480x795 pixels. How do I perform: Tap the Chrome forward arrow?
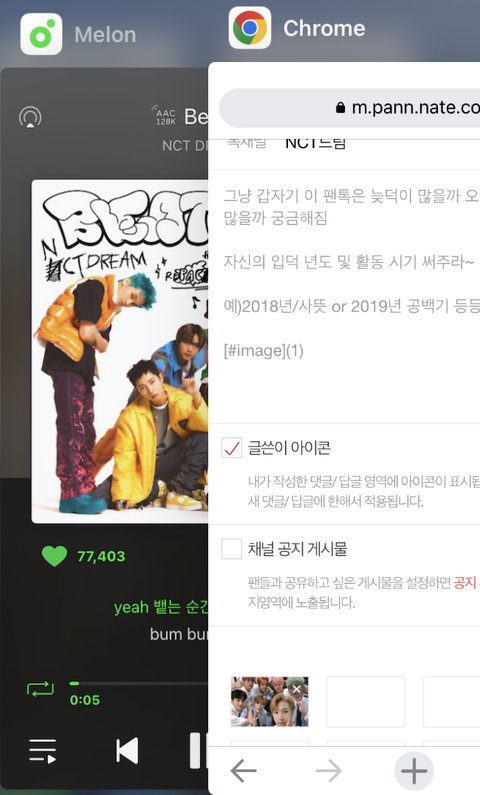328,771
